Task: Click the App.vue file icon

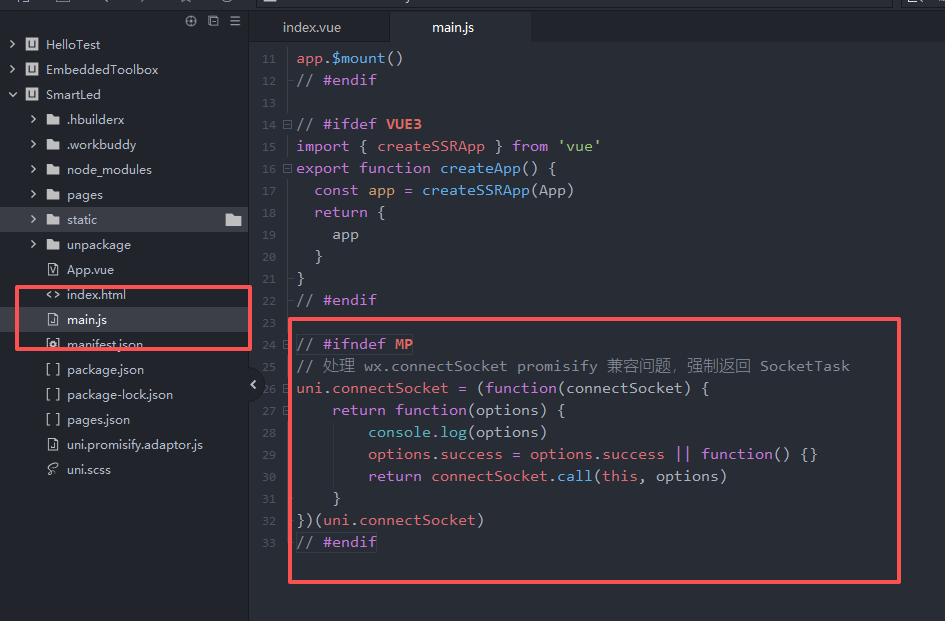Action: 53,270
